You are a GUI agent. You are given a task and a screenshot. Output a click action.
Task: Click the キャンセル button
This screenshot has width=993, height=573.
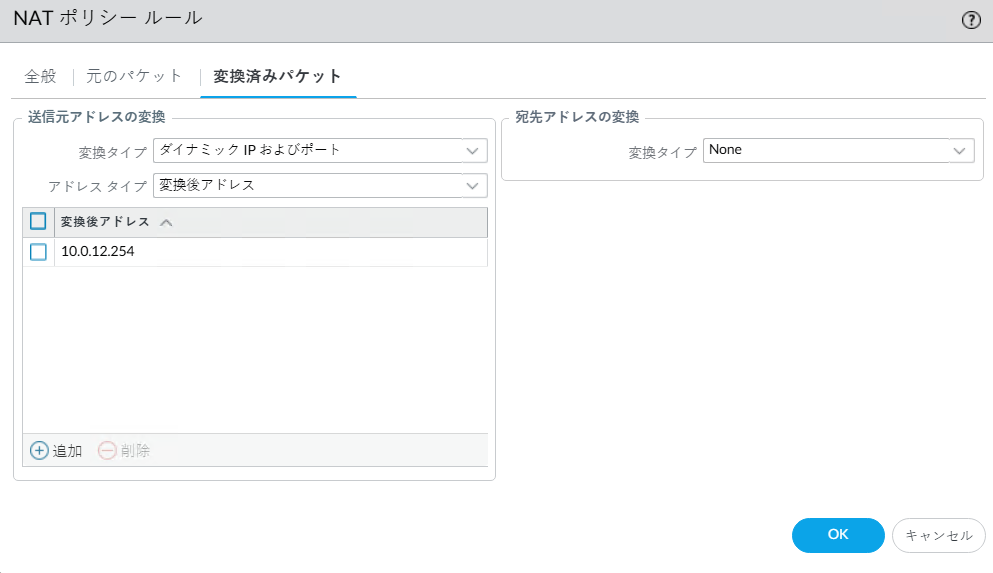[x=938, y=535]
